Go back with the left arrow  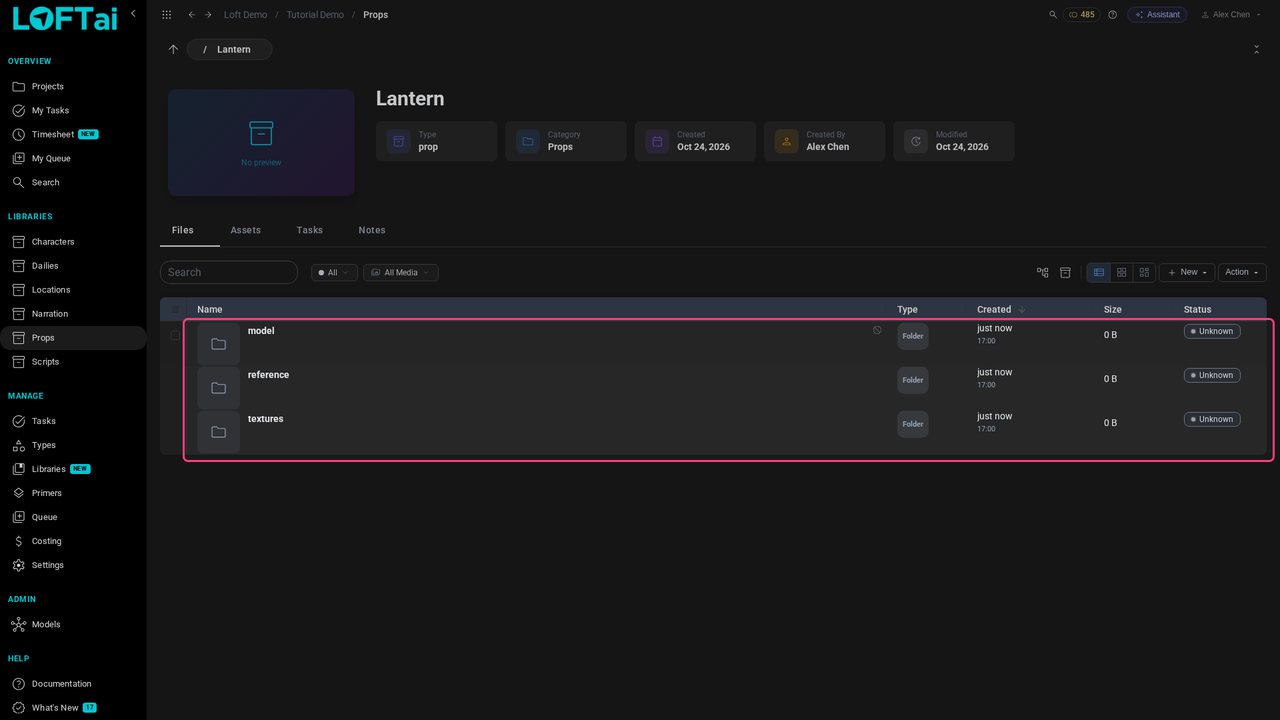click(191, 15)
